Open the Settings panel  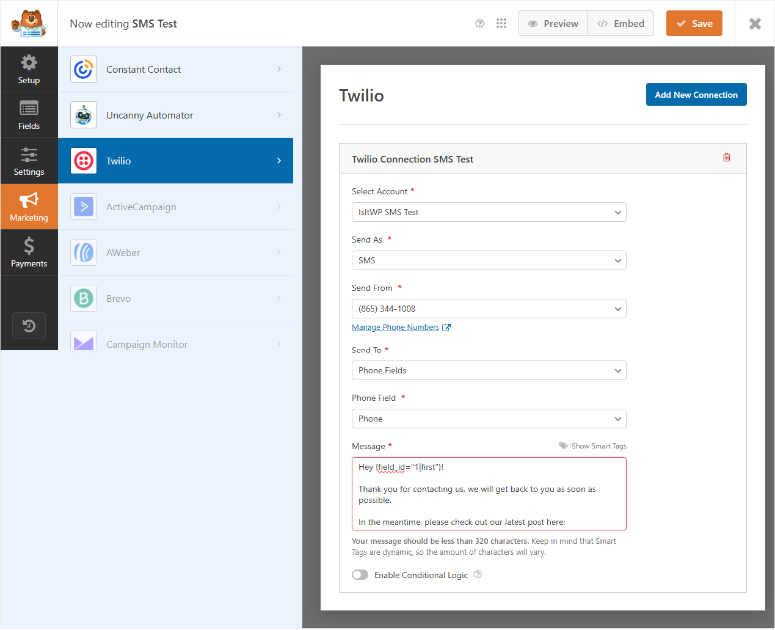[x=29, y=161]
